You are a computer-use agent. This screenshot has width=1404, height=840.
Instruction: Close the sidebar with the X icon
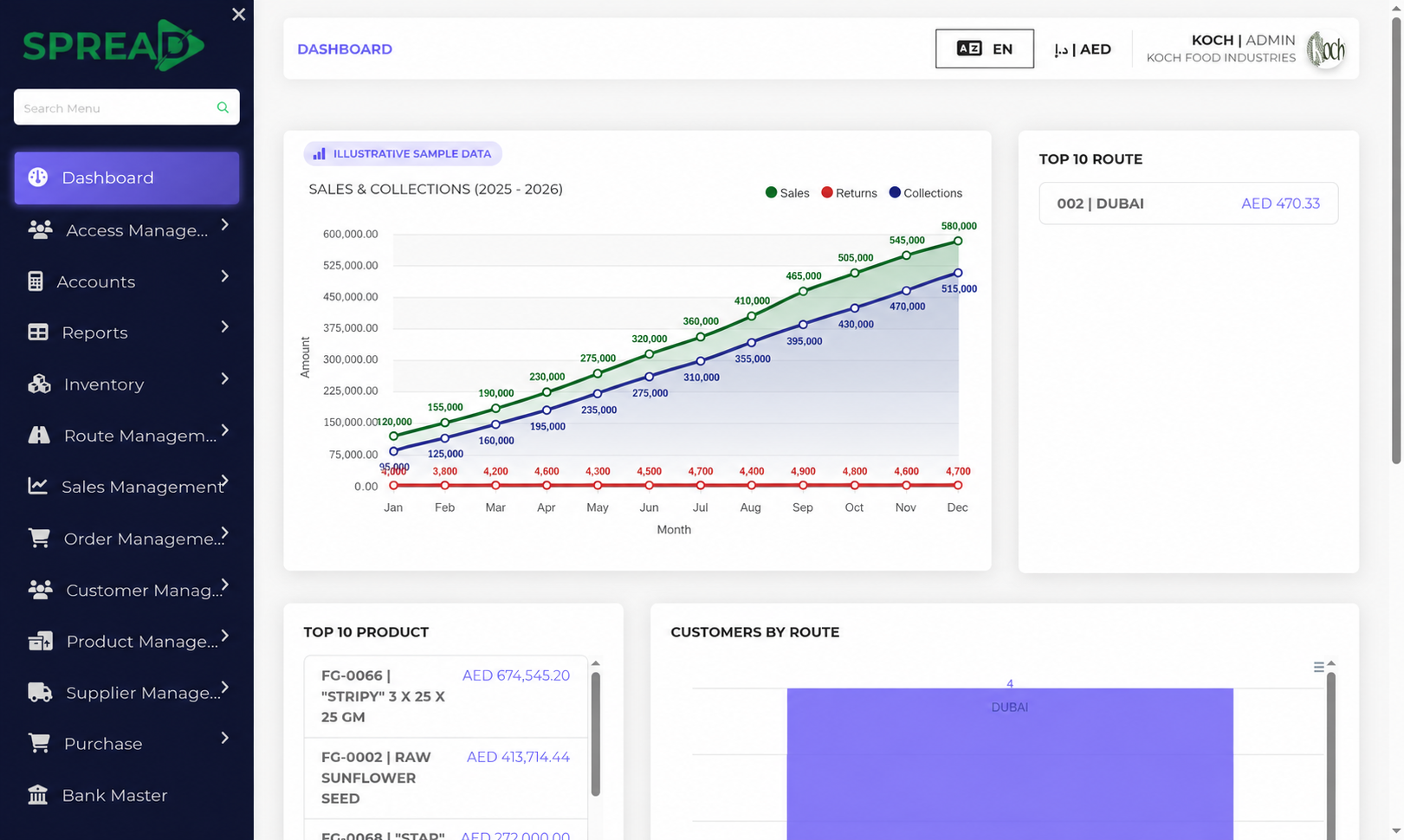coord(239,15)
